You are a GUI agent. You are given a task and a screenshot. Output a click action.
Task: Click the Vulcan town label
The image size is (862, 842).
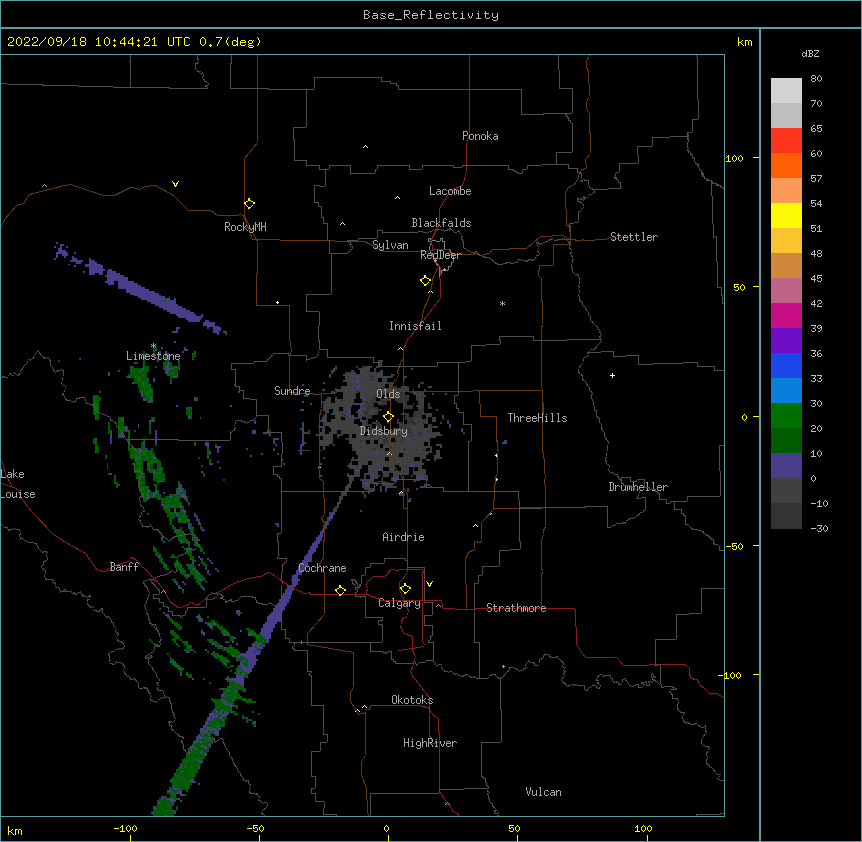coord(543,792)
